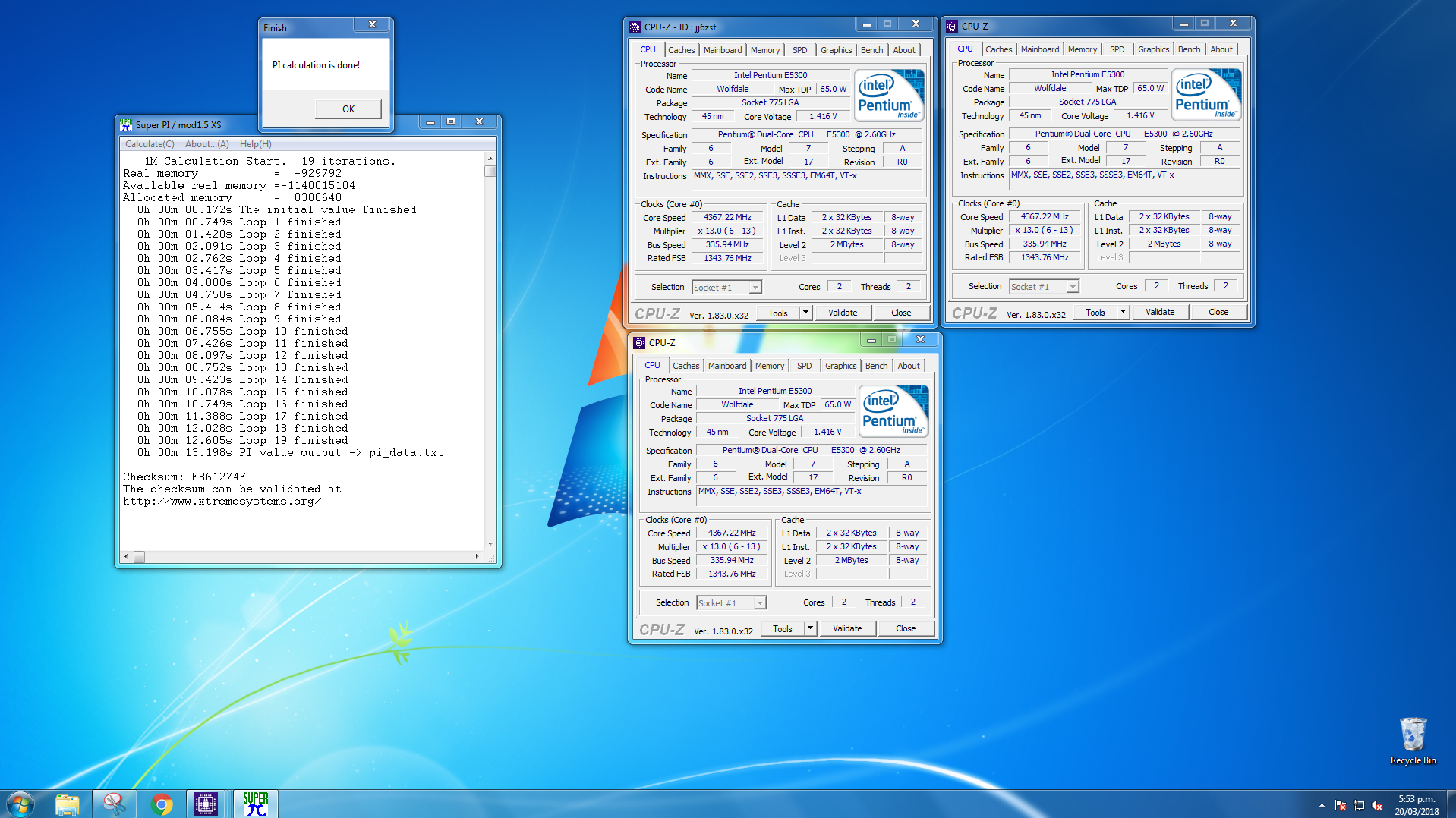The height and width of the screenshot is (818, 1456).
Task: Open SPD tab in upper-right CPU-Z window
Action: (1117, 49)
